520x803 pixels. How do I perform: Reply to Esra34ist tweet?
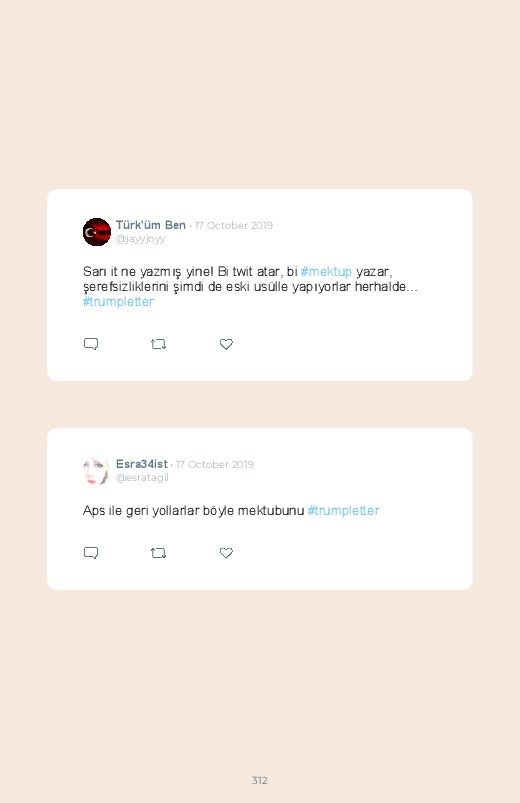[x=91, y=553]
